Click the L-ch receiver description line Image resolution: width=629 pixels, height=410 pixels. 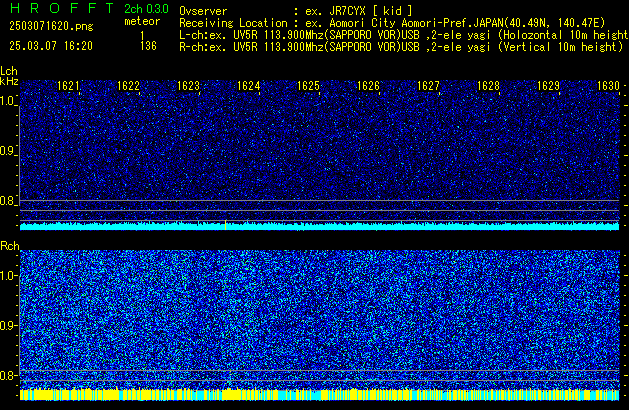(404, 35)
